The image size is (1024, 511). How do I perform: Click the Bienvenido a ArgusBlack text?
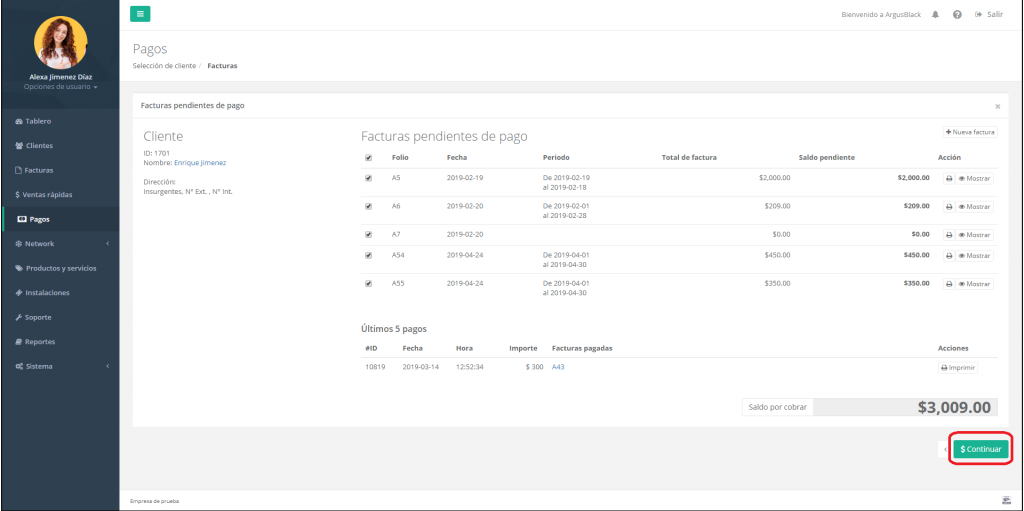882,14
